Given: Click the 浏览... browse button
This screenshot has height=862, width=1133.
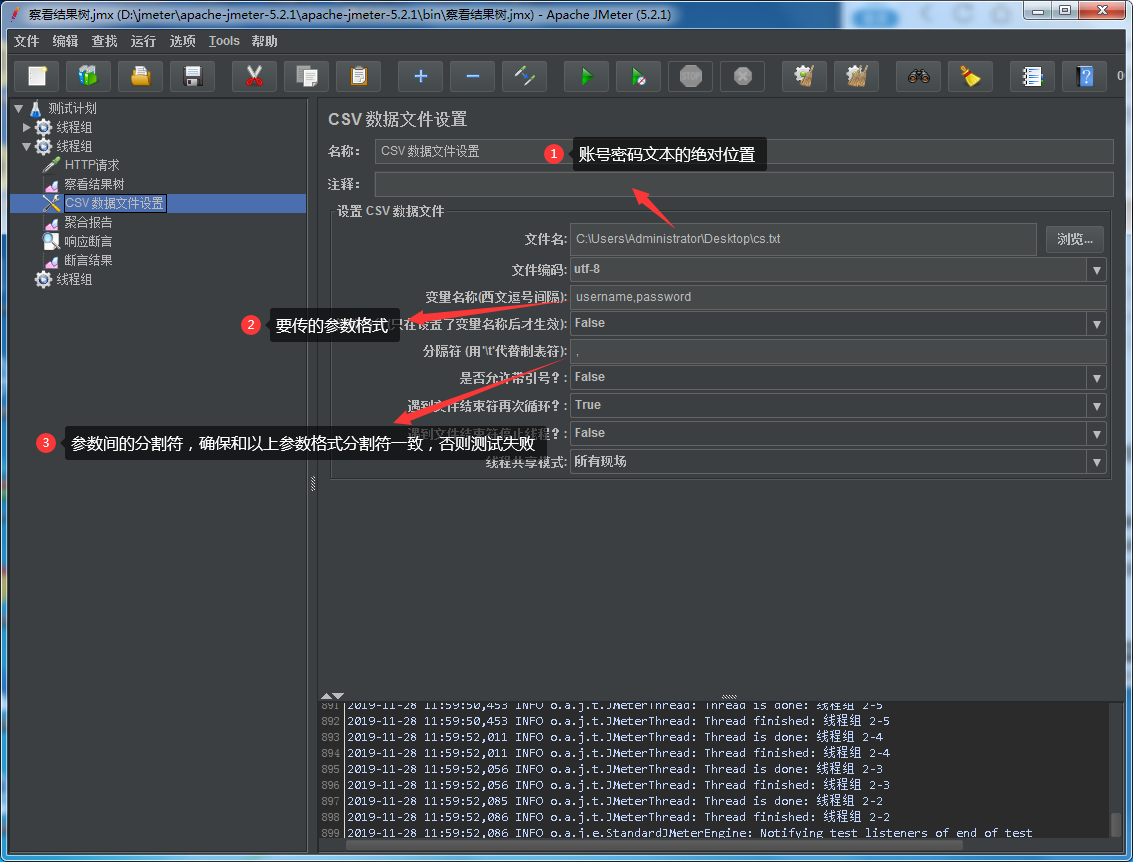Looking at the screenshot, I should (1074, 239).
